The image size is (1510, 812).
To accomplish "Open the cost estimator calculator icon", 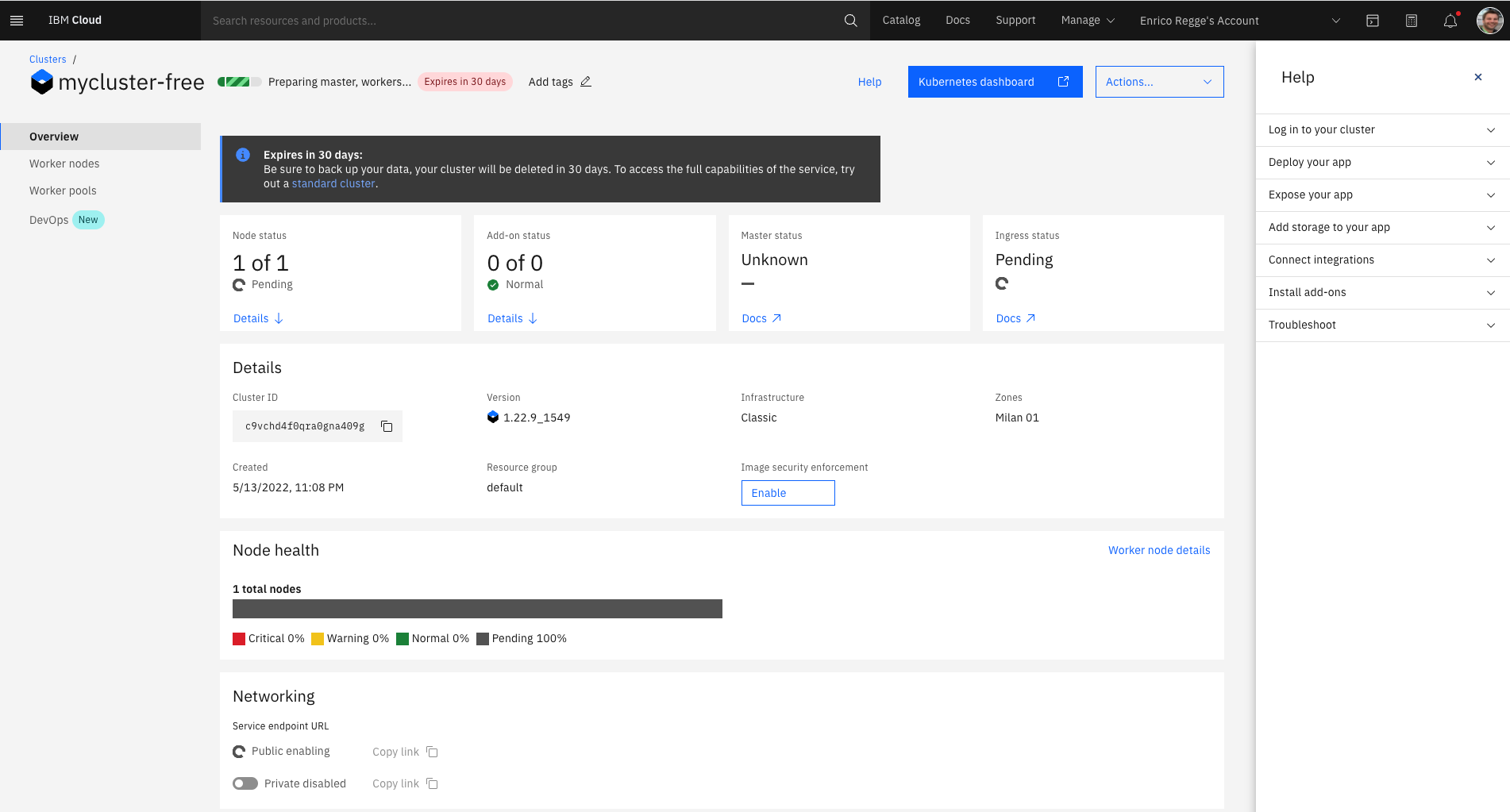I will click(x=1412, y=21).
